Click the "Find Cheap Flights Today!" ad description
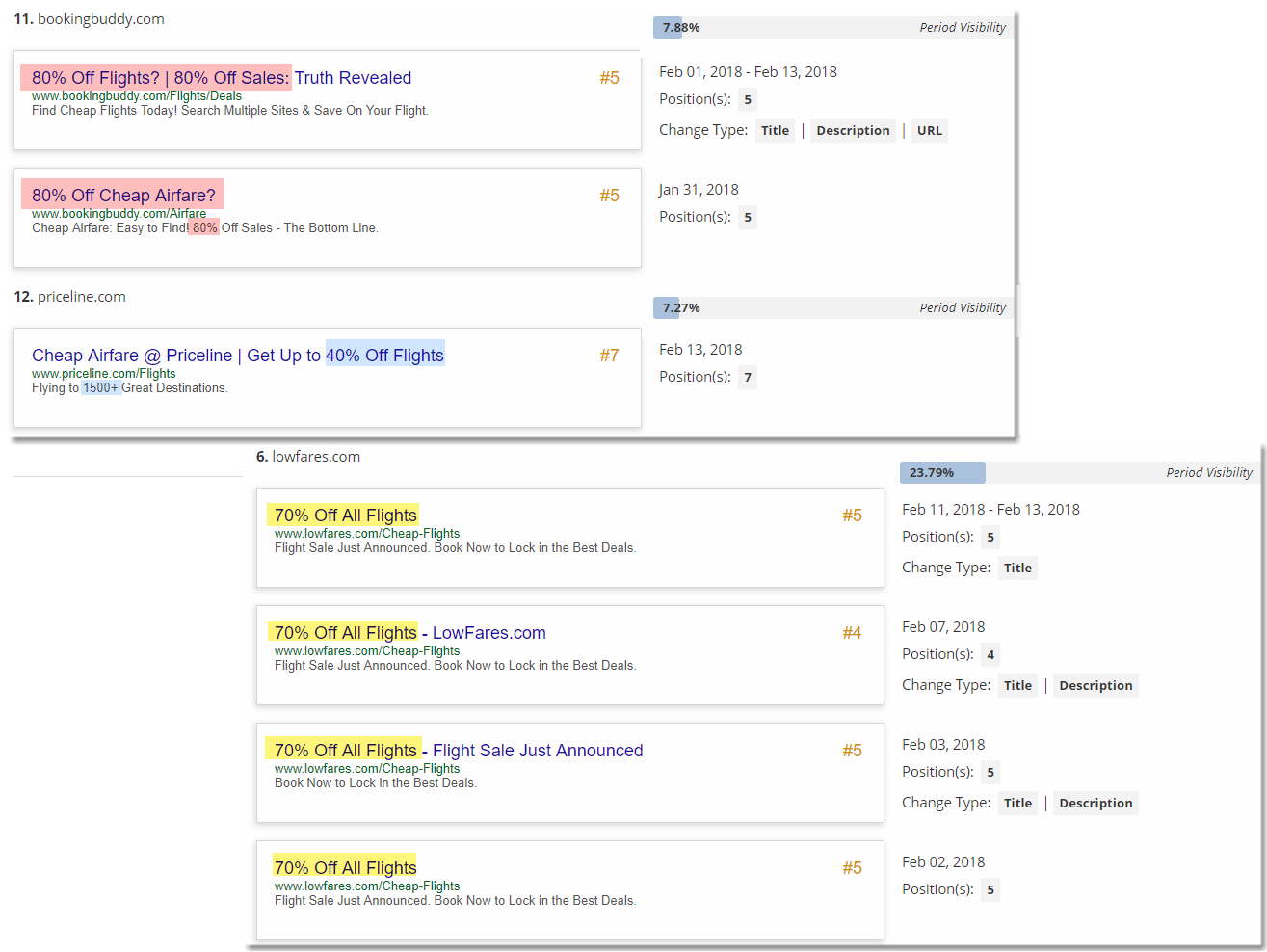Viewport: 1267px width, 952px height. click(230, 111)
